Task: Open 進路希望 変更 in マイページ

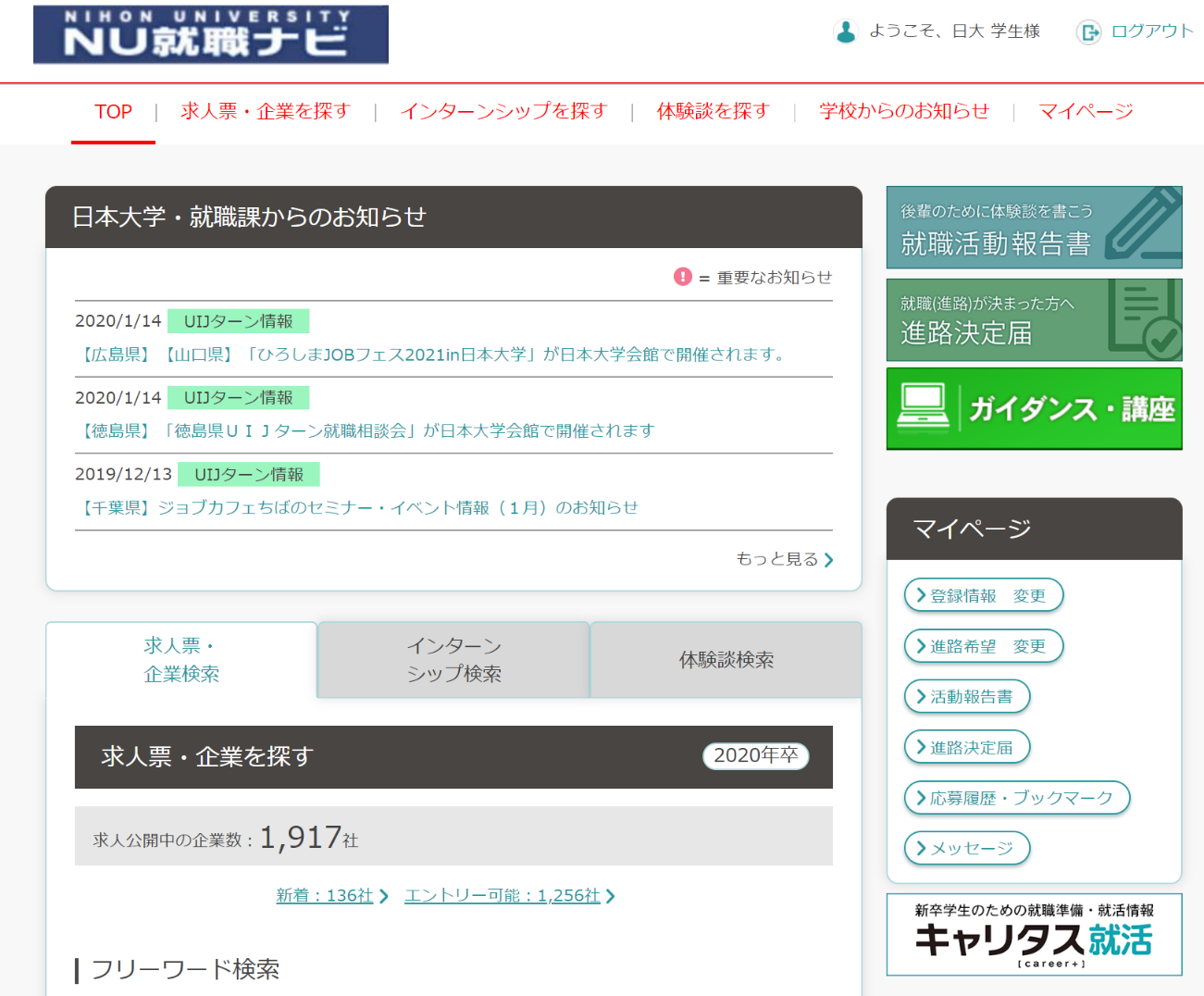Action: pos(984,646)
